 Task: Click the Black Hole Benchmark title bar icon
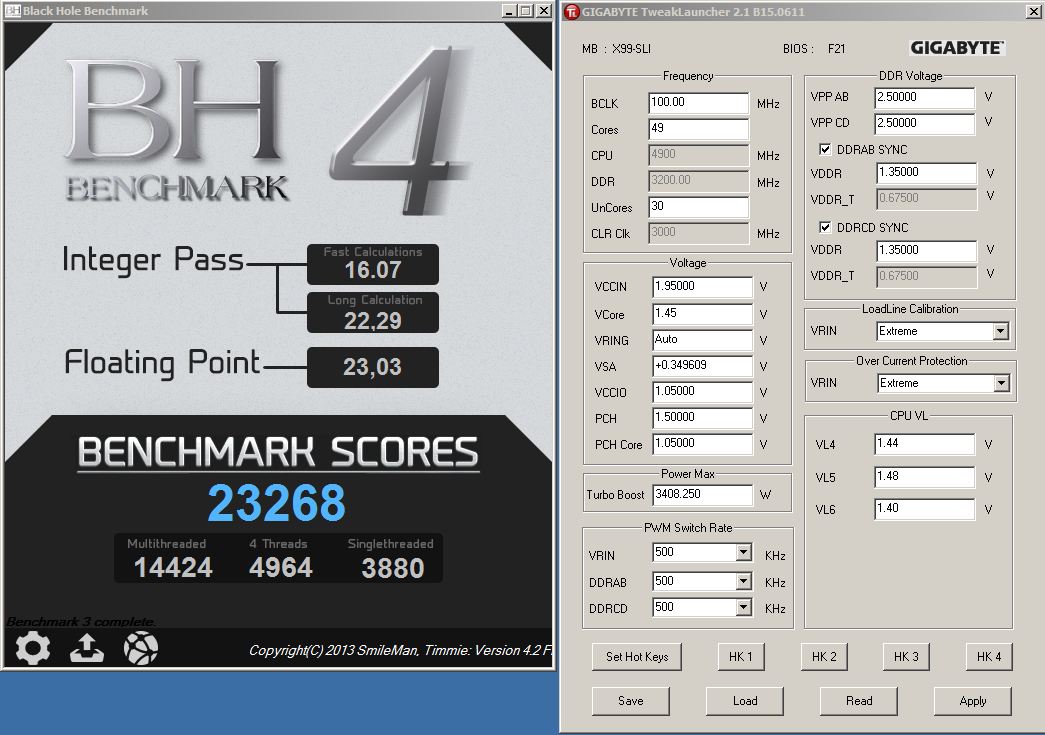tap(12, 11)
